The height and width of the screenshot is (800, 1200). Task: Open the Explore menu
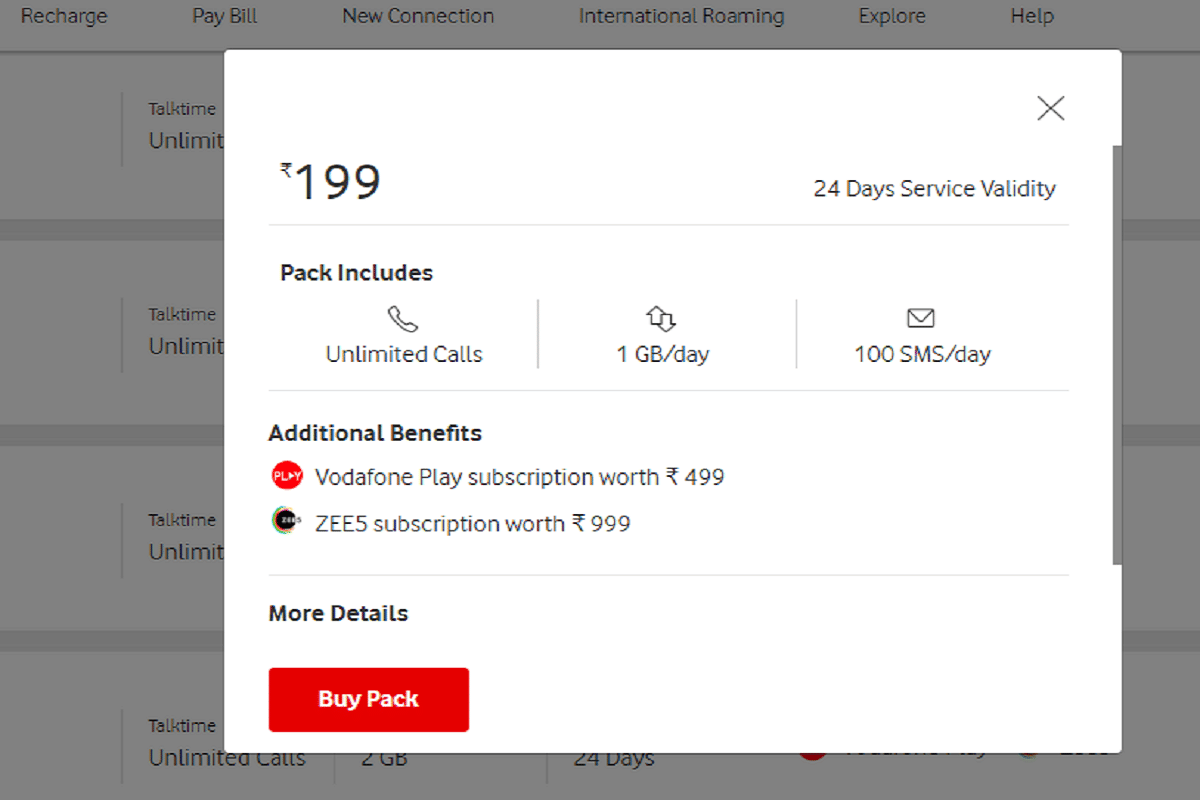click(891, 16)
